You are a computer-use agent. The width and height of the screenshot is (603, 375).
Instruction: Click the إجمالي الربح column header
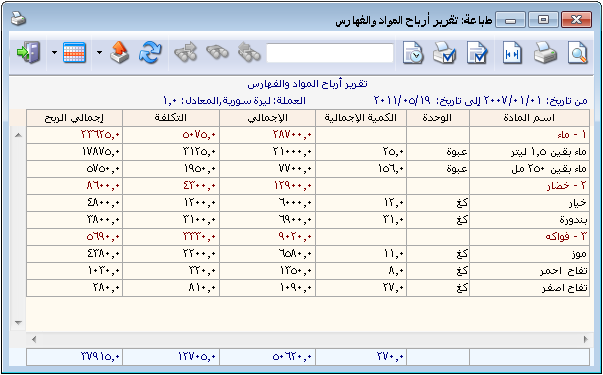[74, 118]
